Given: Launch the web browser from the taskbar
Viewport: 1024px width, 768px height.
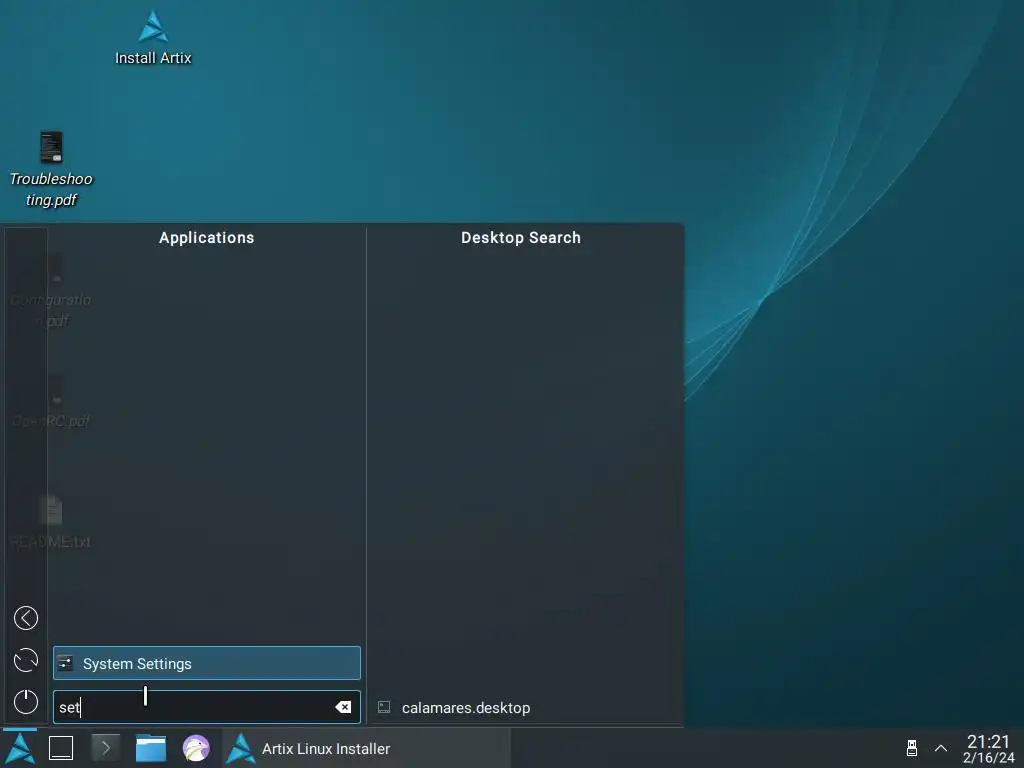Looking at the screenshot, I should (196, 748).
